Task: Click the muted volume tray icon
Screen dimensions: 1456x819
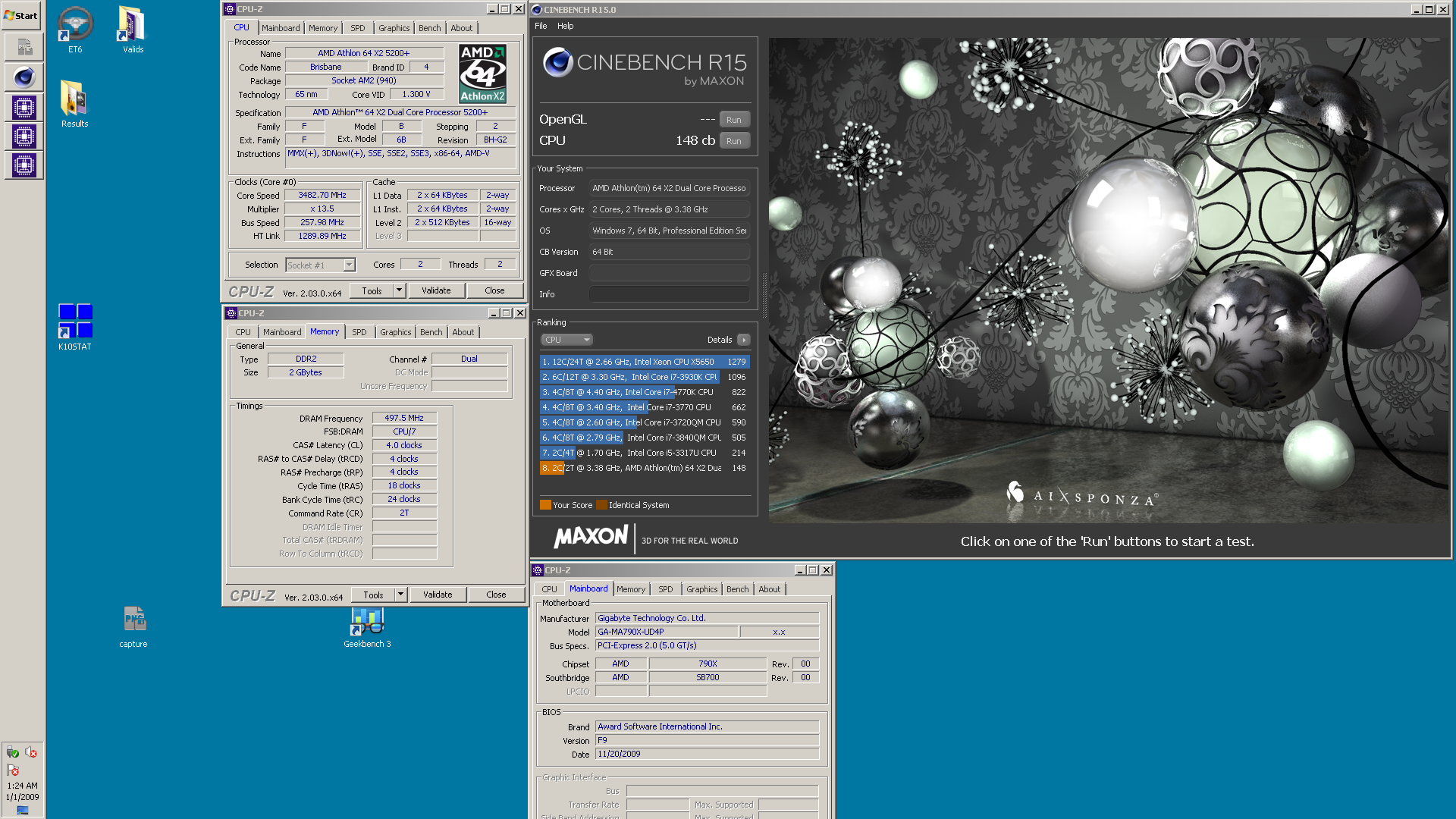Action: point(31,752)
